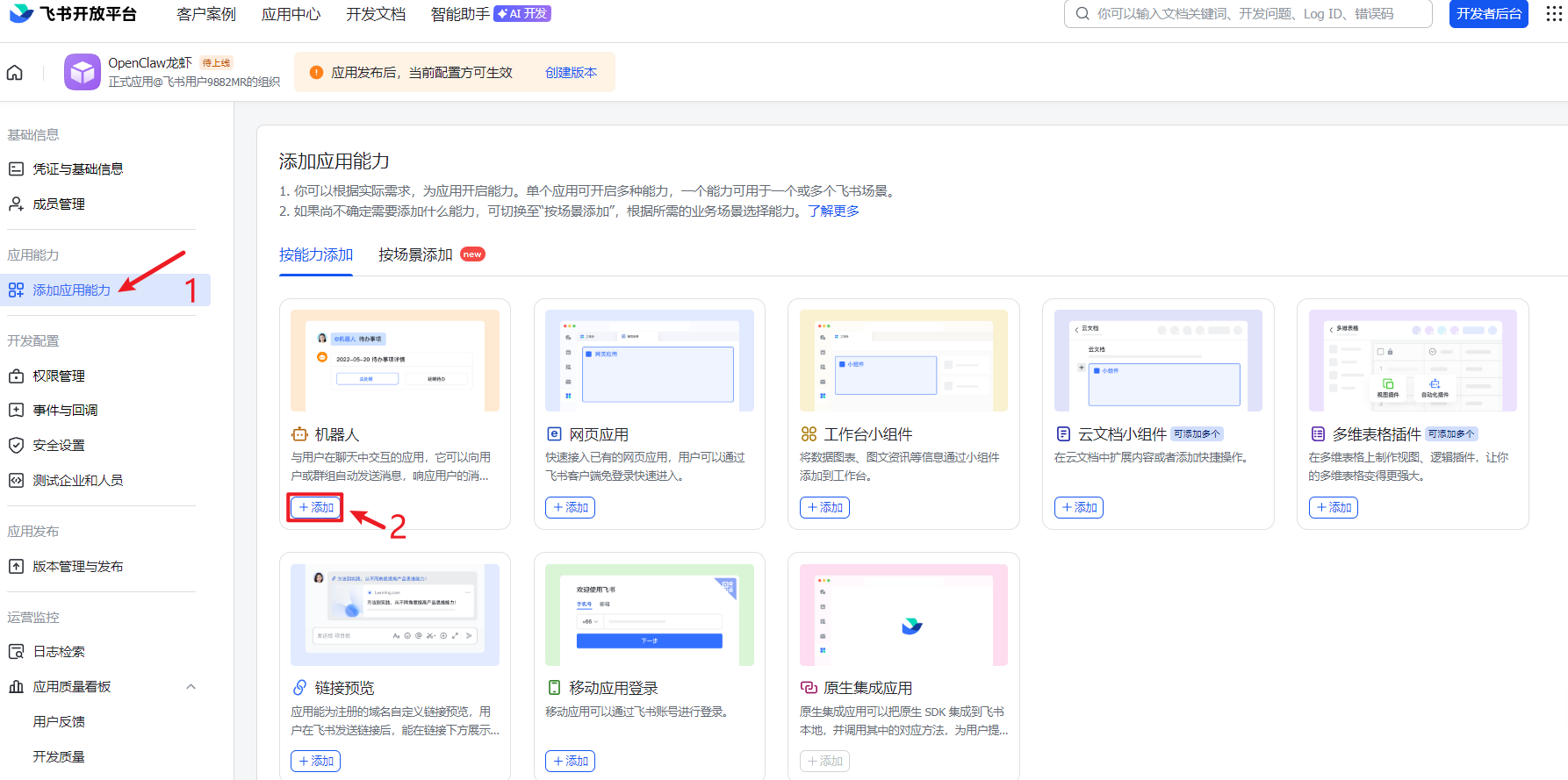Click 创建版本 link in banner
Screen dimensions: 1568x780
[x=571, y=73]
